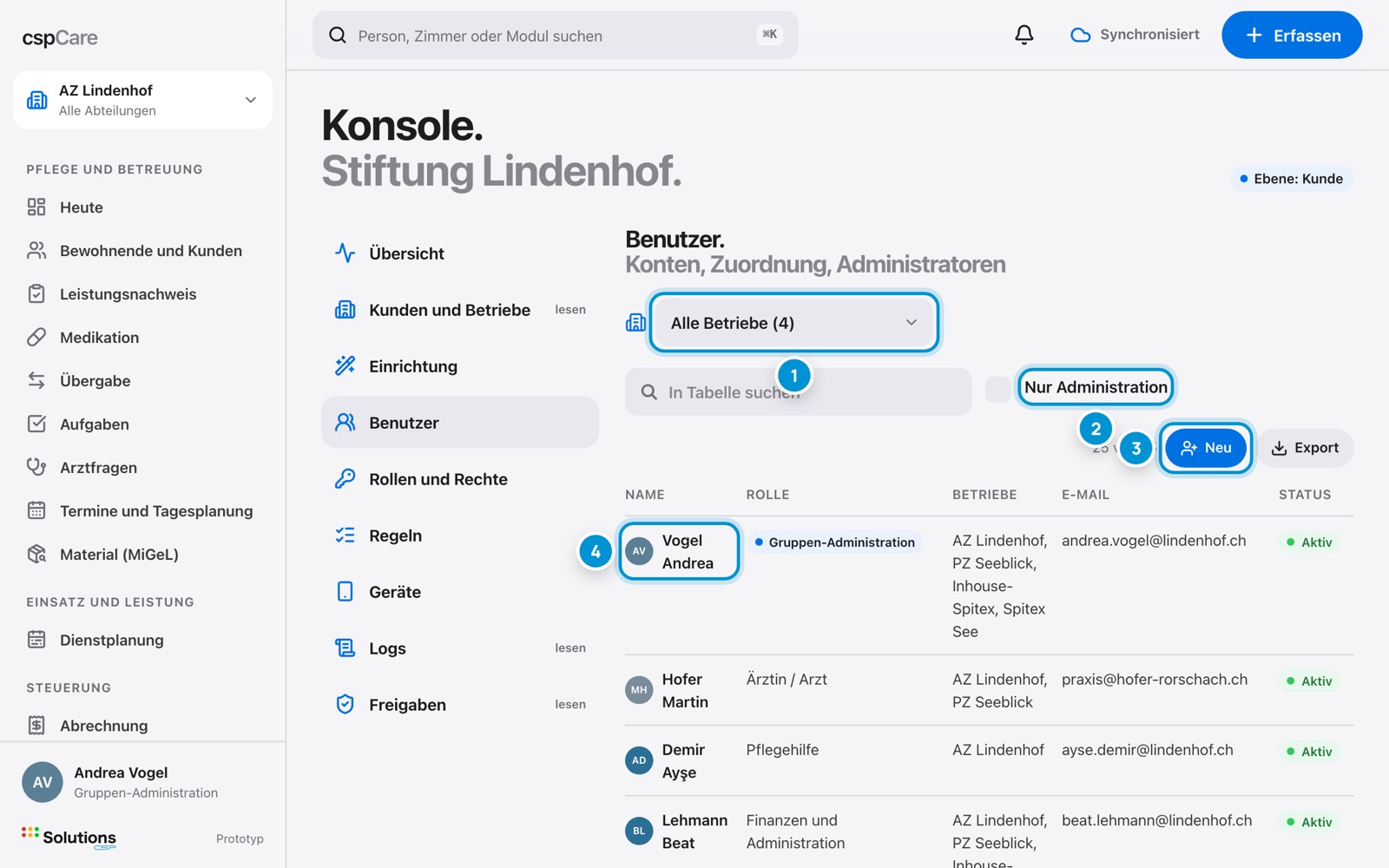Click the Pflegehilfe role cell

coord(782,750)
